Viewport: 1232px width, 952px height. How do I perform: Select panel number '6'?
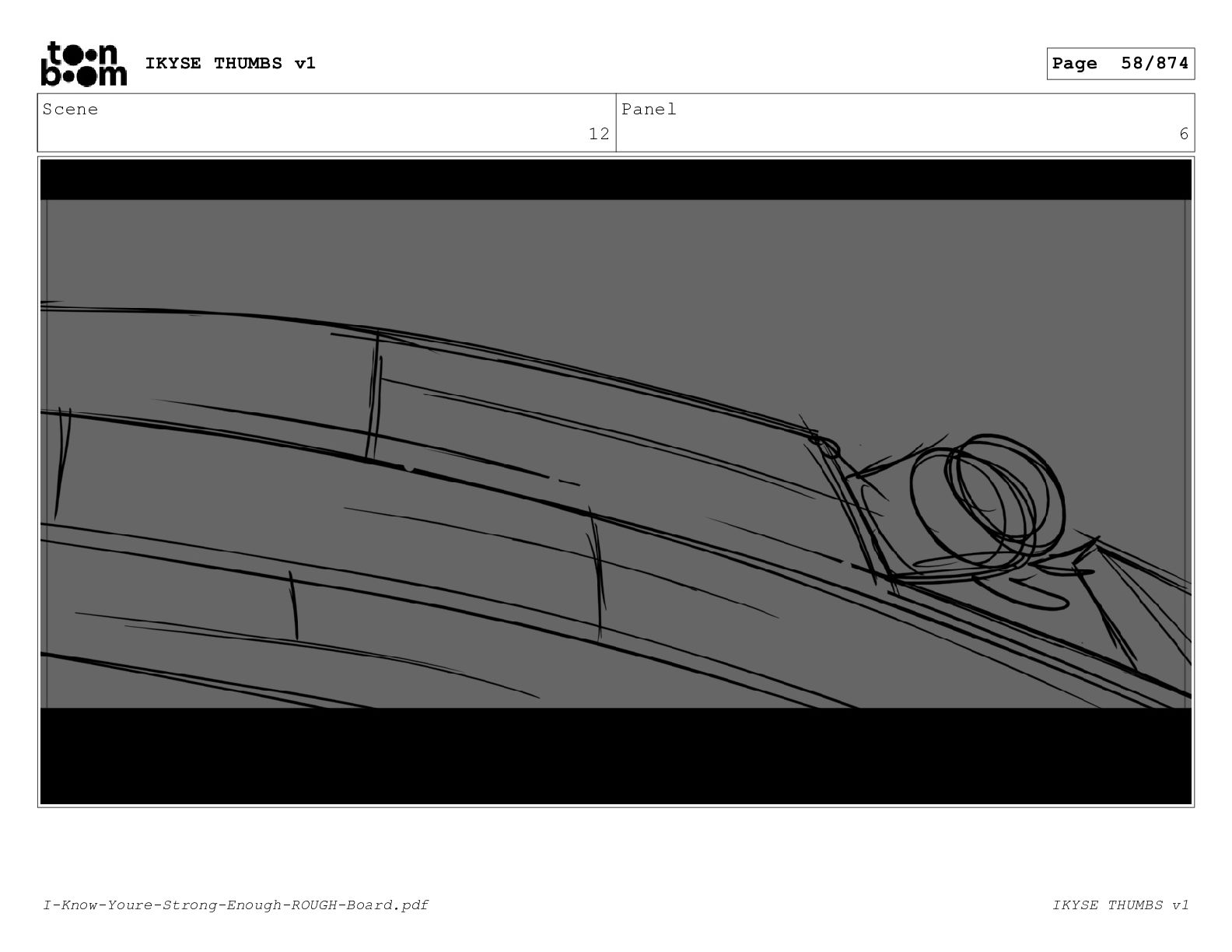[x=1184, y=134]
